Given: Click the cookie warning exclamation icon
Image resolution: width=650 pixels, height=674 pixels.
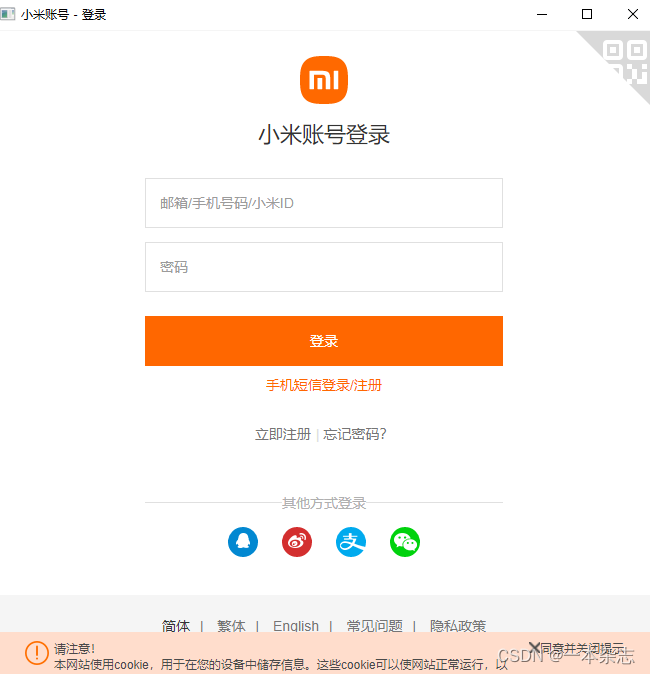Looking at the screenshot, I should click(37, 653).
